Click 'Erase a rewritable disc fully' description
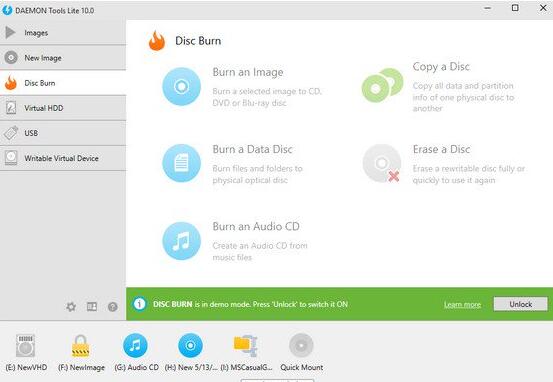Image resolution: width=553 pixels, height=382 pixels. 469,174
